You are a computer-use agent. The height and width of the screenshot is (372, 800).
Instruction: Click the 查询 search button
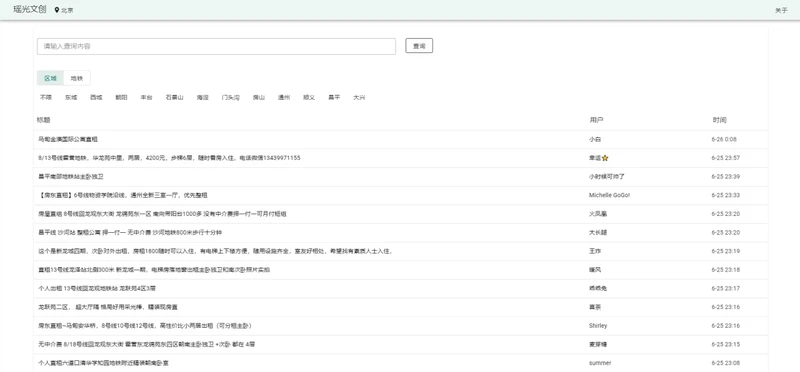tap(419, 46)
